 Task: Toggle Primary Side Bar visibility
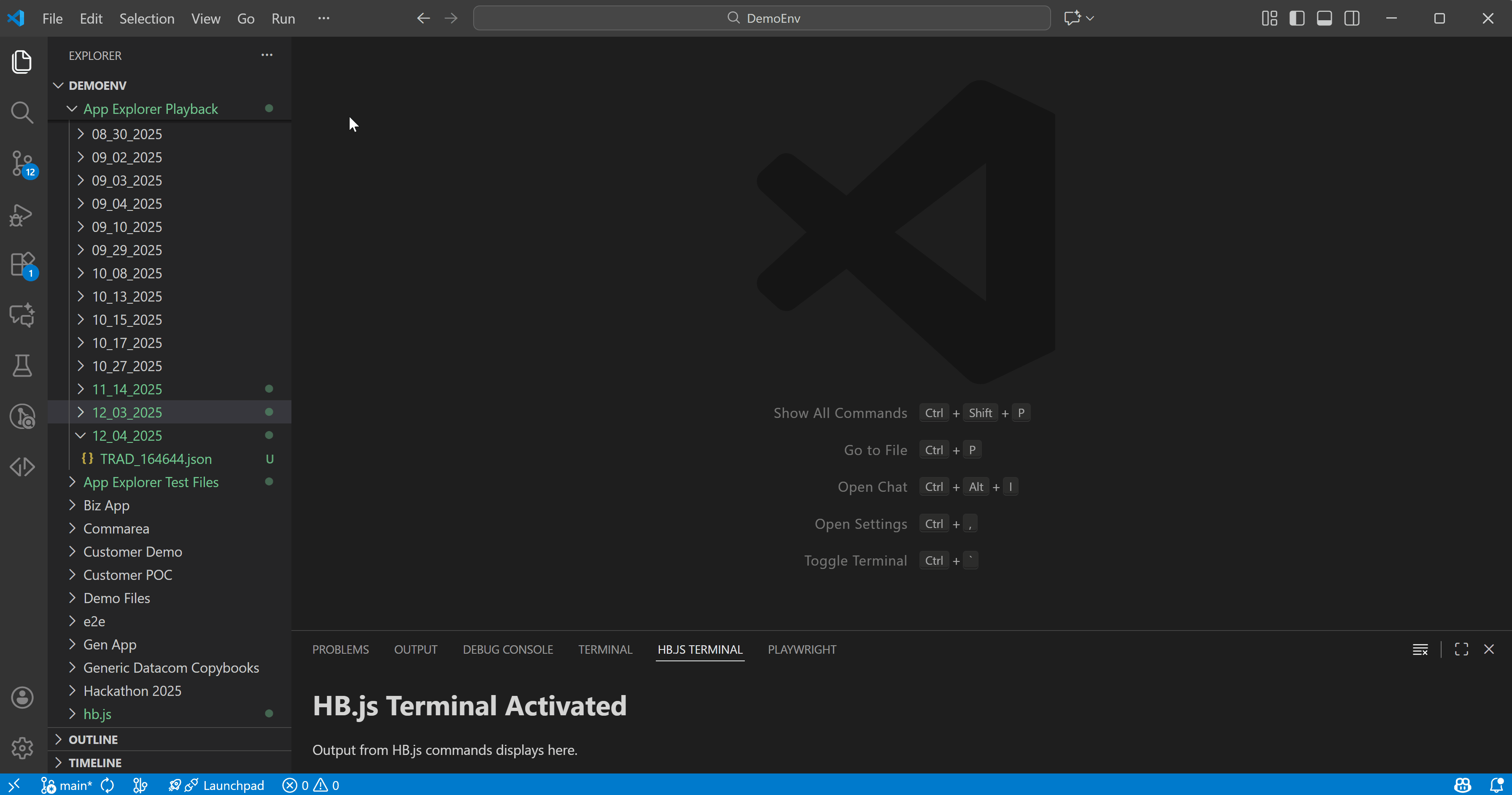(x=1296, y=18)
